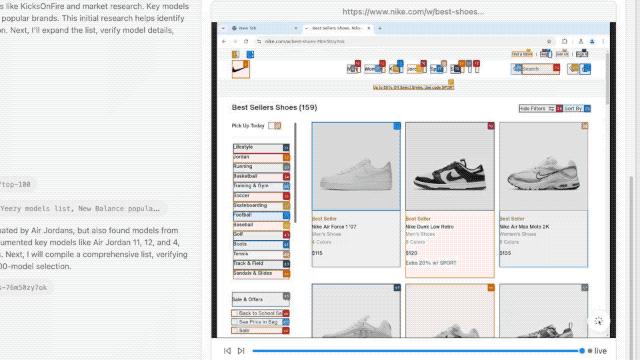Select the Golf category filter
640x360 pixels.
pos(261,235)
